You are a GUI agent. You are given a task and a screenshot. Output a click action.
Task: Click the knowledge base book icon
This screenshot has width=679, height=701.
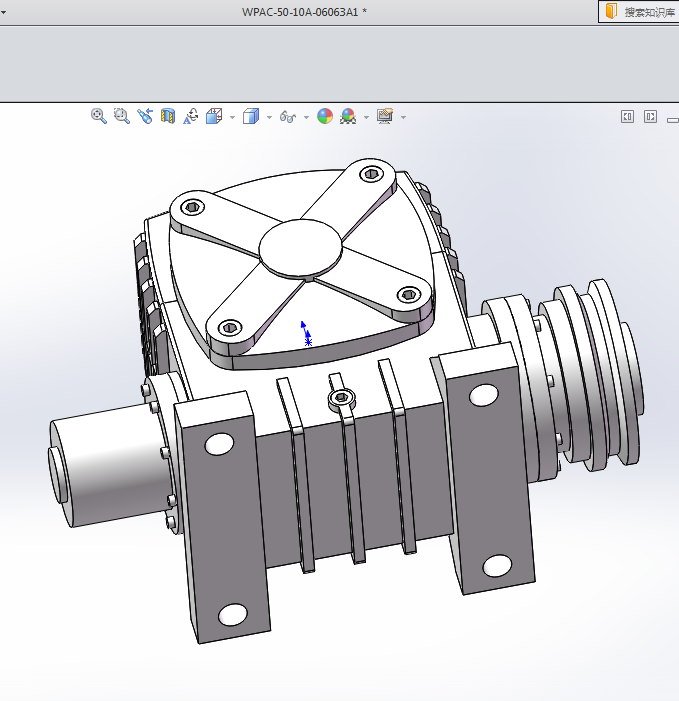[x=611, y=11]
